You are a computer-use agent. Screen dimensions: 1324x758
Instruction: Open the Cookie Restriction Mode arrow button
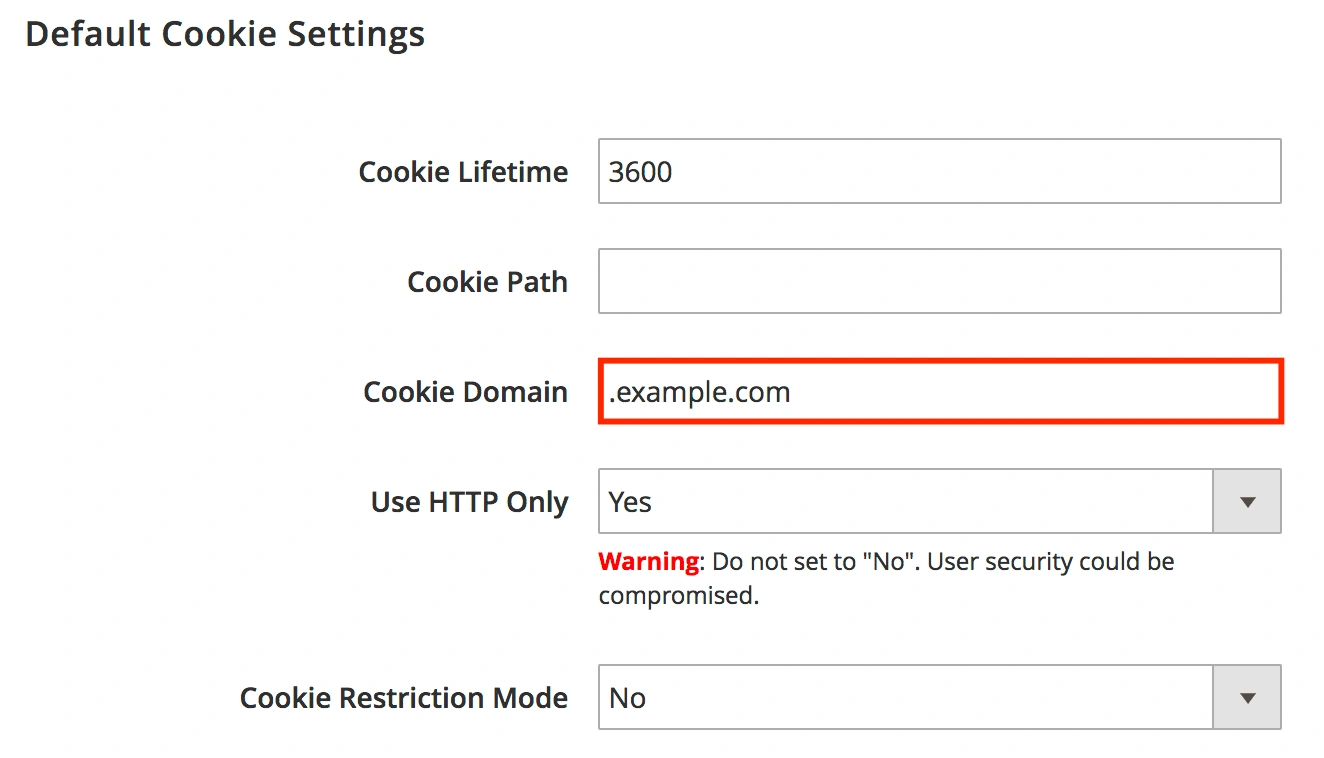click(1246, 697)
